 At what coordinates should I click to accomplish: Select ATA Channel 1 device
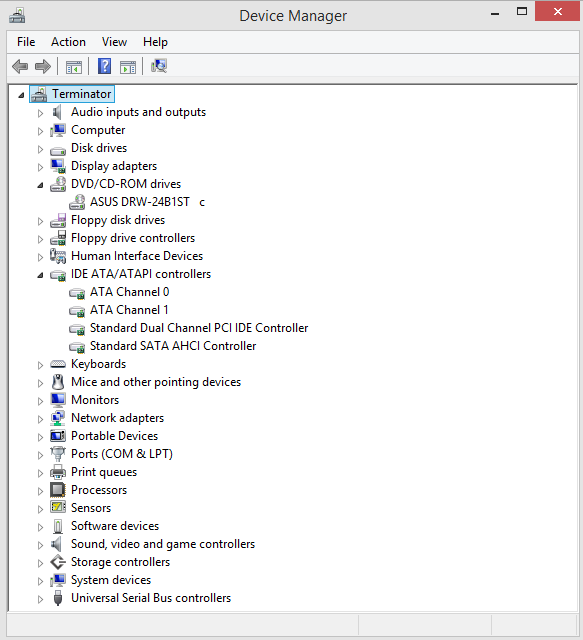click(x=129, y=310)
